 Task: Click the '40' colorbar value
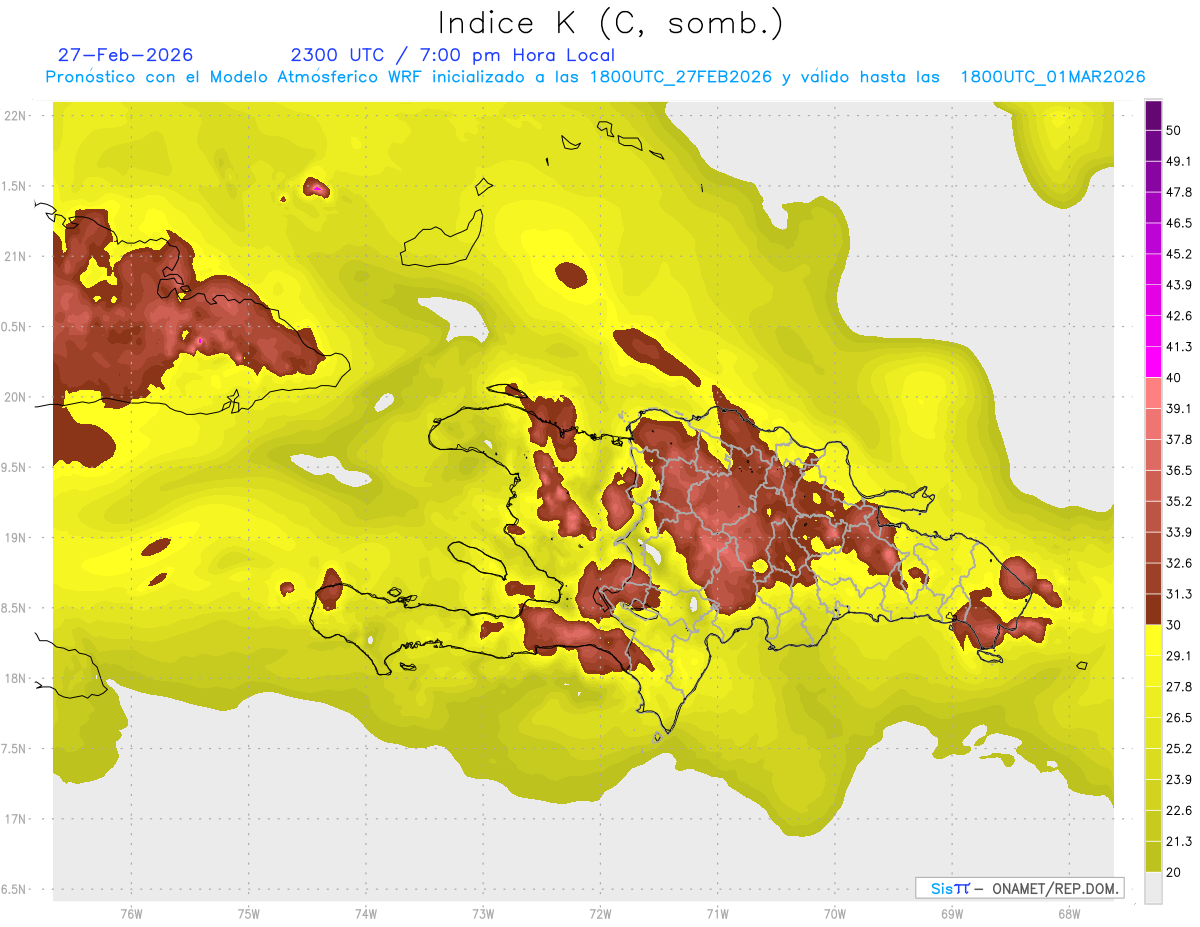tap(1175, 378)
